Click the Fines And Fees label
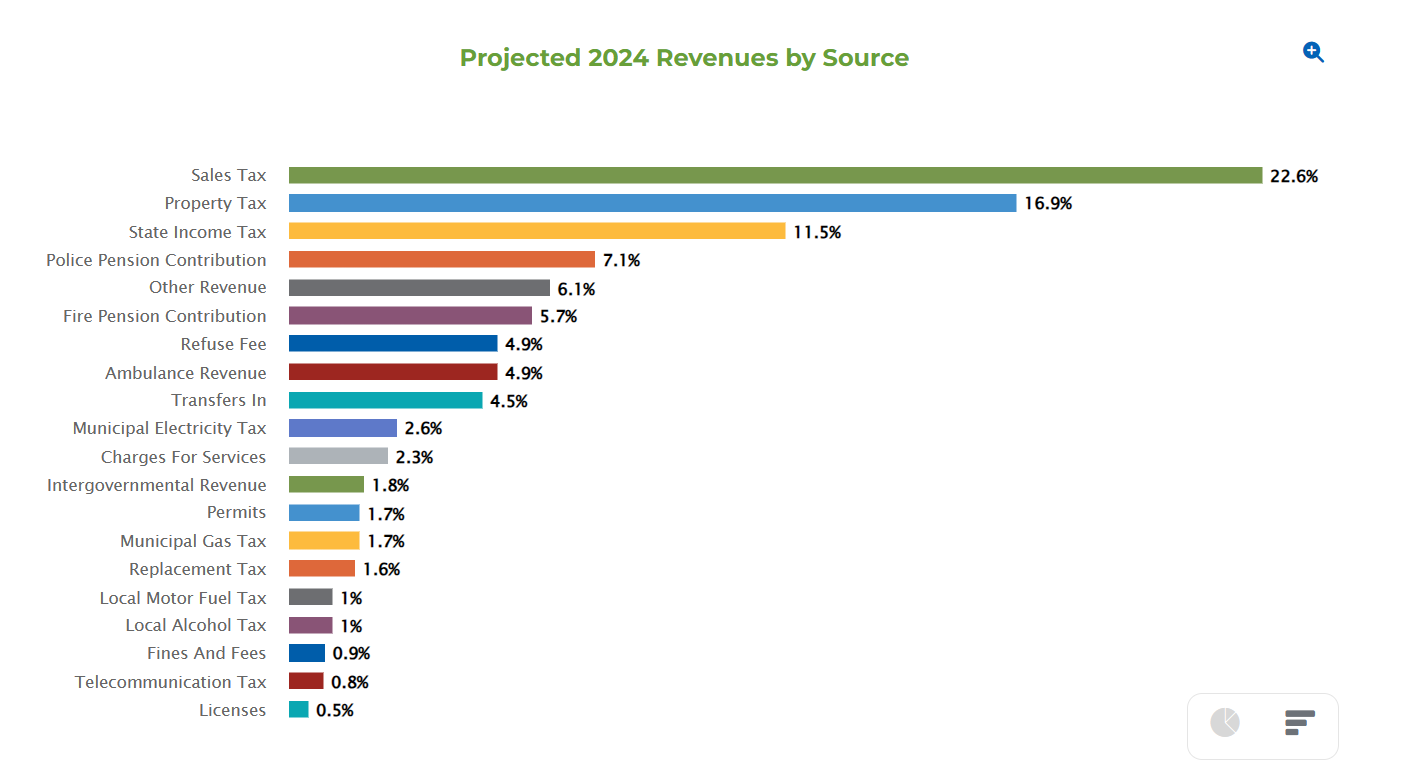The width and height of the screenshot is (1407, 772). pos(207,653)
